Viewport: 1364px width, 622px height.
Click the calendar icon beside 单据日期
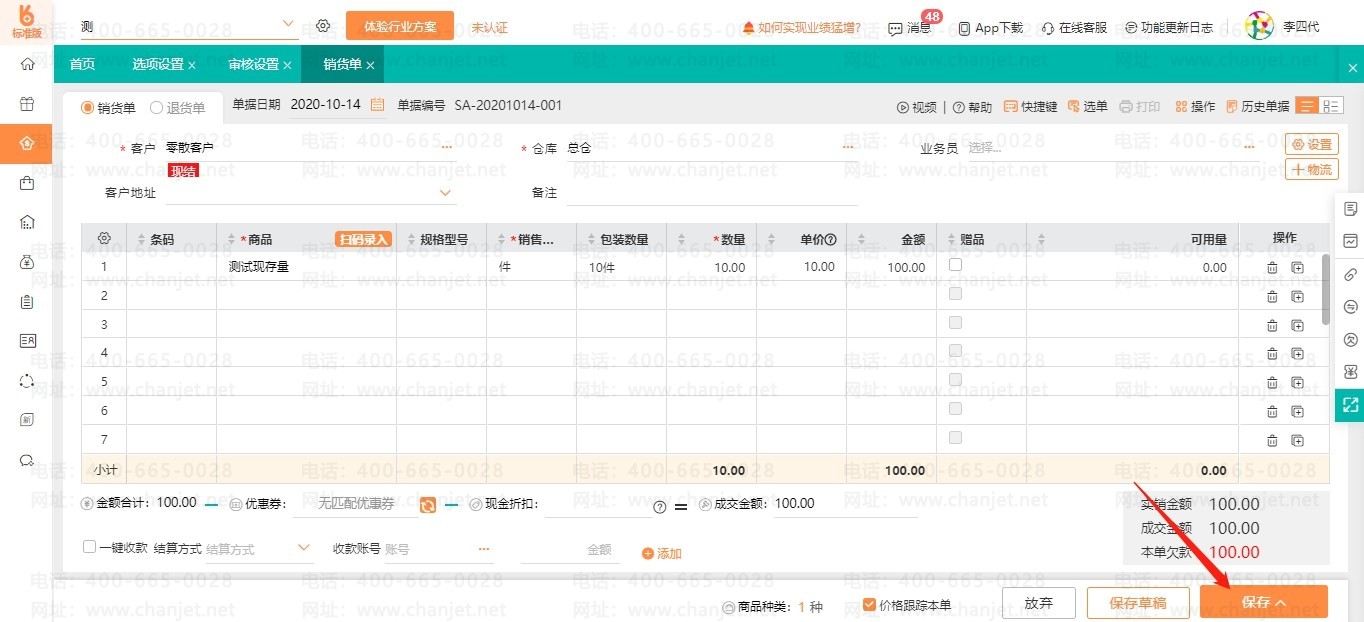[377, 105]
